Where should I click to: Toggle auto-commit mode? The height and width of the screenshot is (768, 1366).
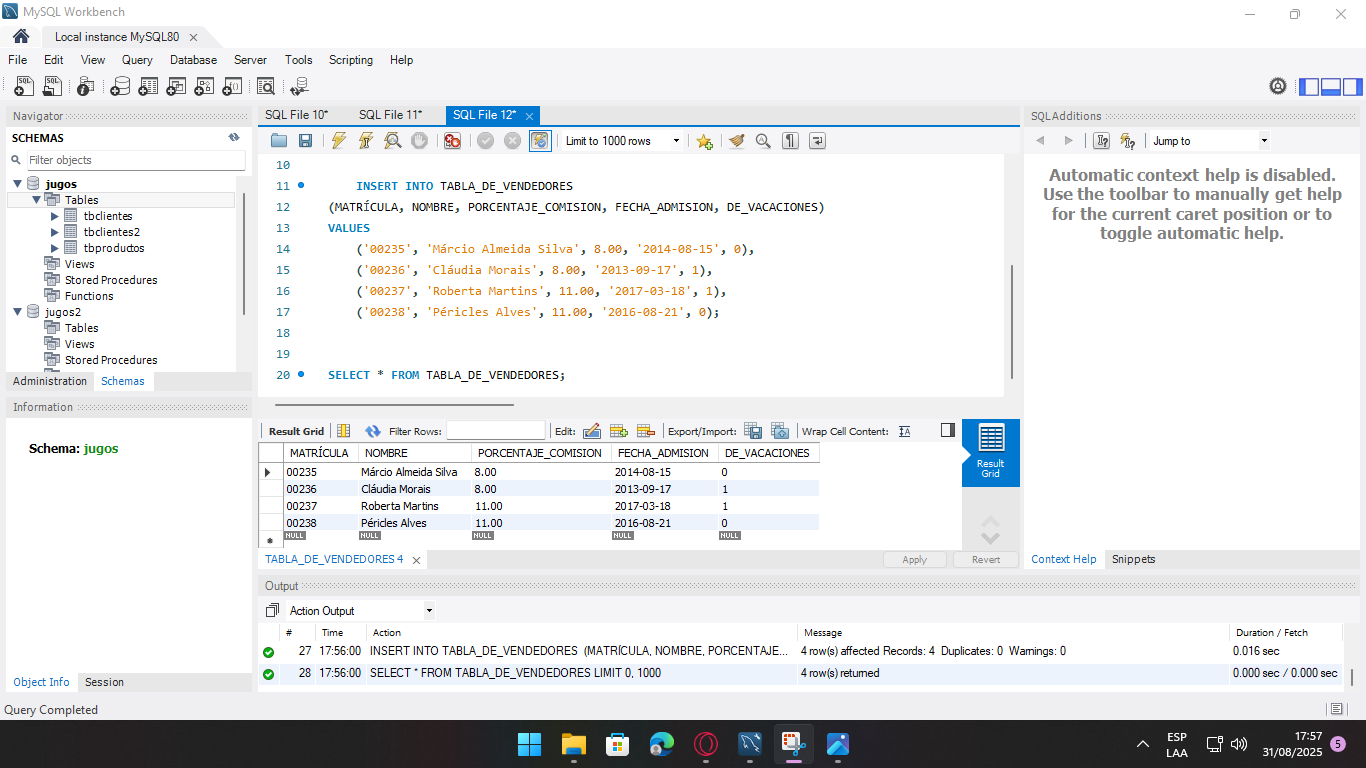pos(540,141)
